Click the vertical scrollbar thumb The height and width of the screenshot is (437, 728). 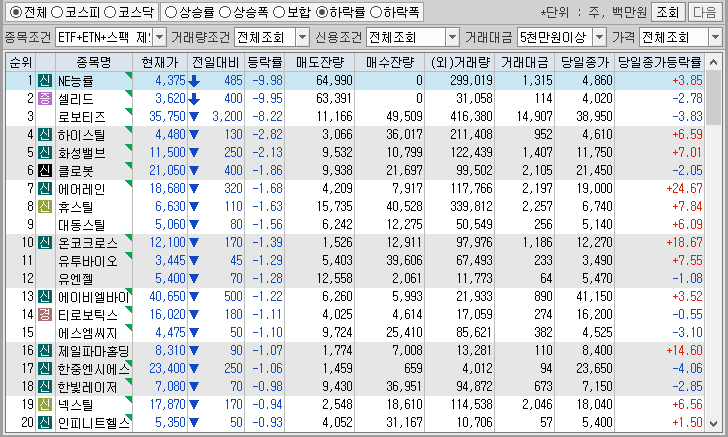[713, 98]
